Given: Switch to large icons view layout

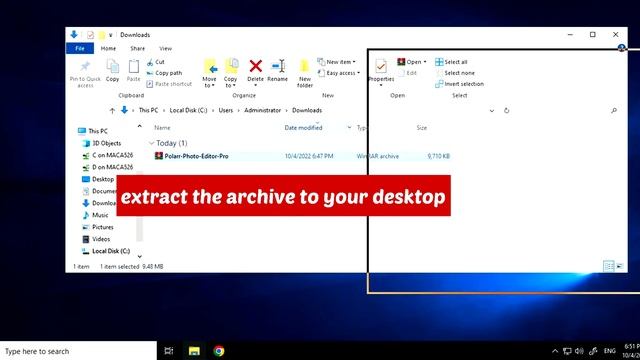Looking at the screenshot, I should 620,267.
